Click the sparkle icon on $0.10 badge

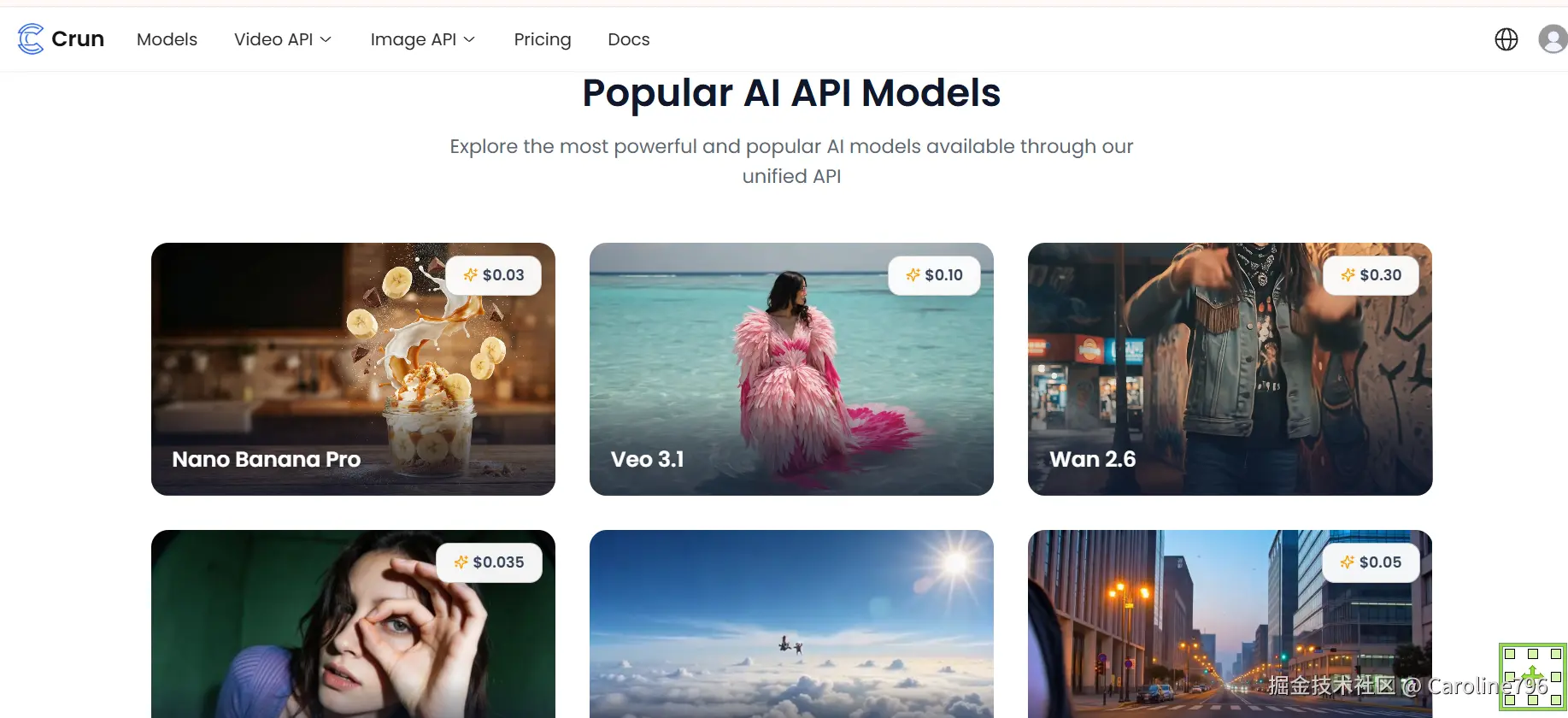[x=913, y=275]
